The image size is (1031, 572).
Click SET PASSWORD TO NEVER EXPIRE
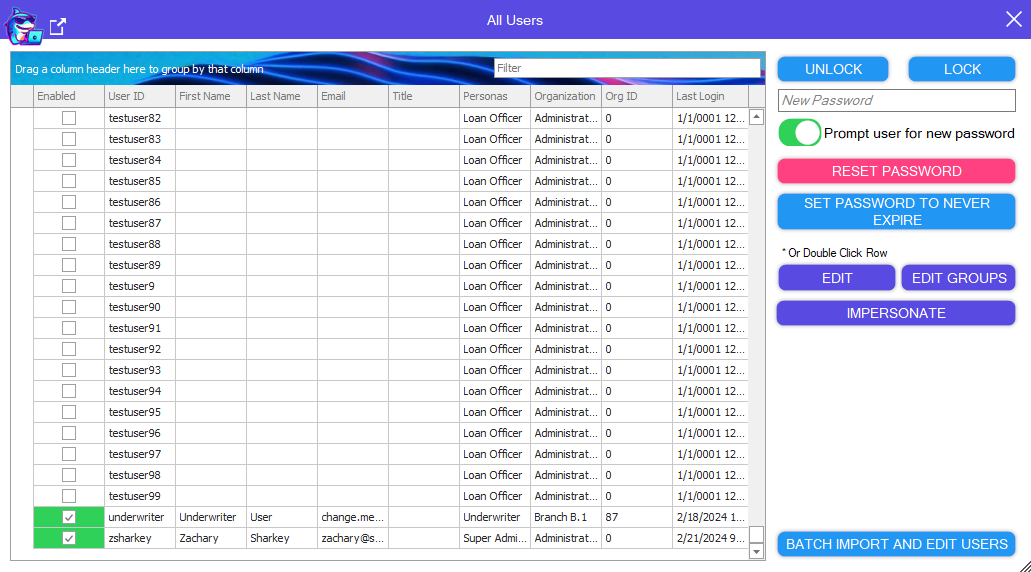(x=896, y=211)
